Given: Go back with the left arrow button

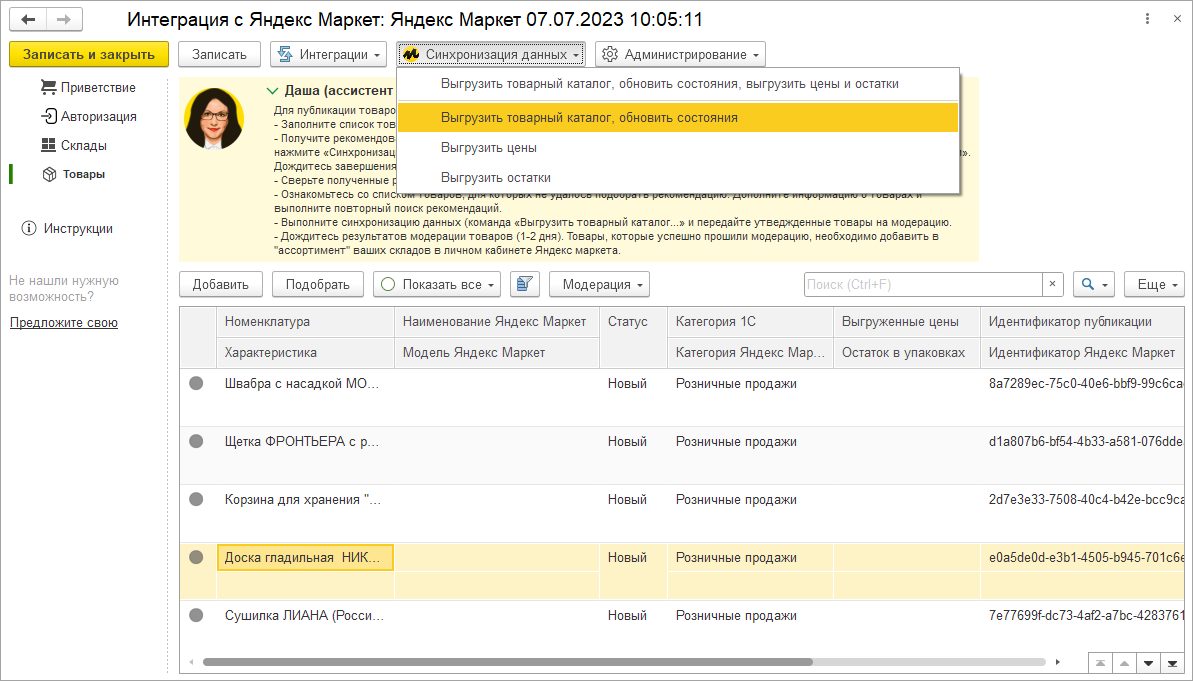Looking at the screenshot, I should (x=28, y=19).
